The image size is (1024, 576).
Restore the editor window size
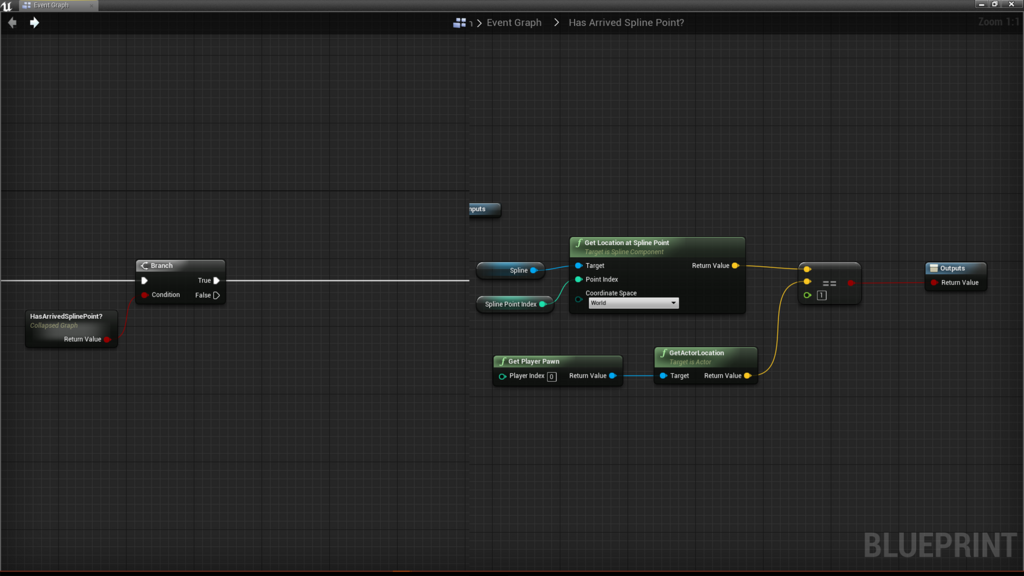click(995, 5)
